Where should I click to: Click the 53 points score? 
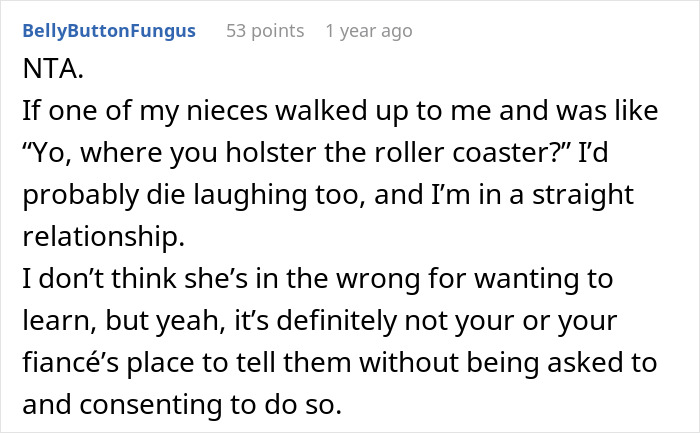265,32
